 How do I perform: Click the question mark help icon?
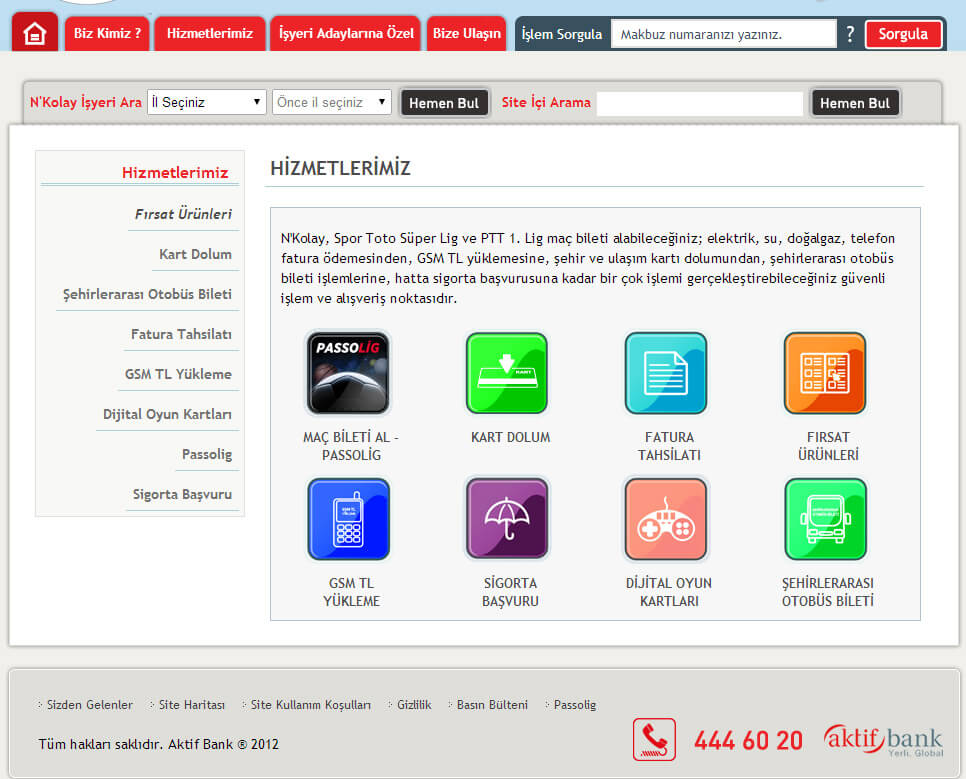click(x=850, y=34)
